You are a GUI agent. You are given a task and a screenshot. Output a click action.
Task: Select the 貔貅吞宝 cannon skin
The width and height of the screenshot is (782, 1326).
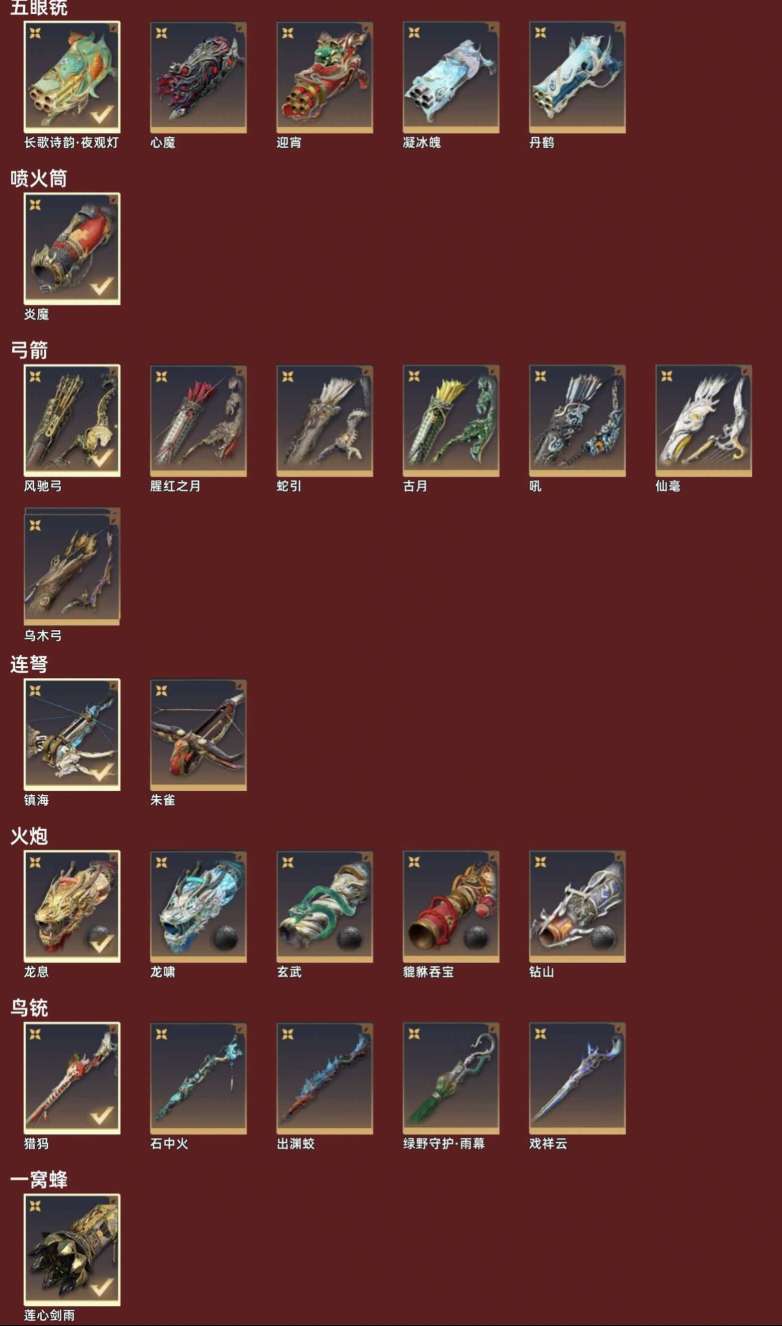pos(451,907)
